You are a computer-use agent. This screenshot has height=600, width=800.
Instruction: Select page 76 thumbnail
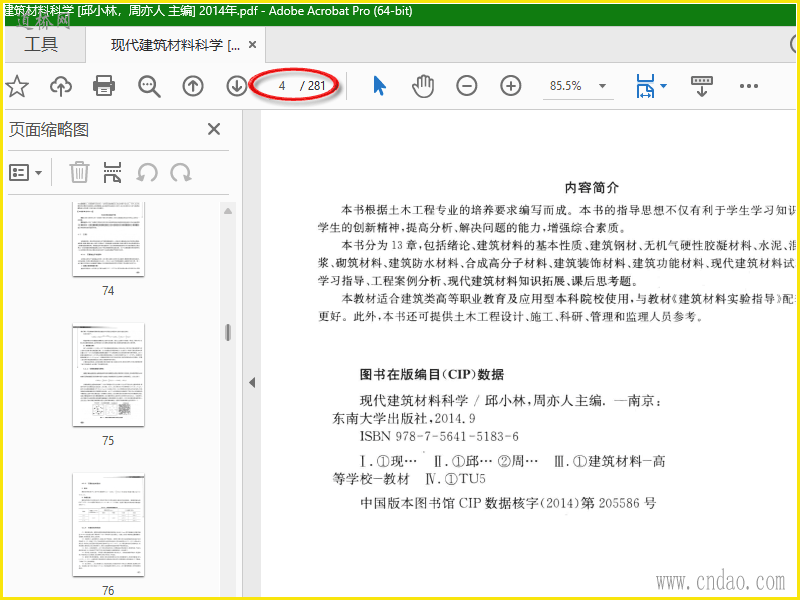tap(108, 525)
